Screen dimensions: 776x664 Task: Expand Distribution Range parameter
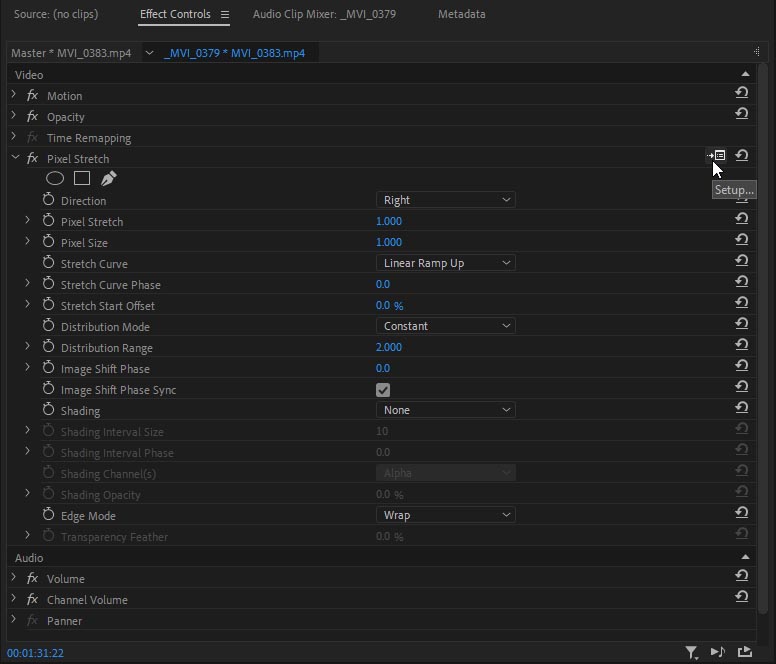point(28,346)
